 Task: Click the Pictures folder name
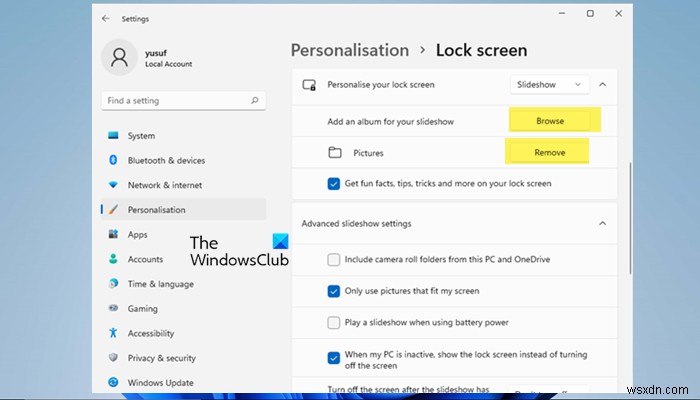click(368, 153)
